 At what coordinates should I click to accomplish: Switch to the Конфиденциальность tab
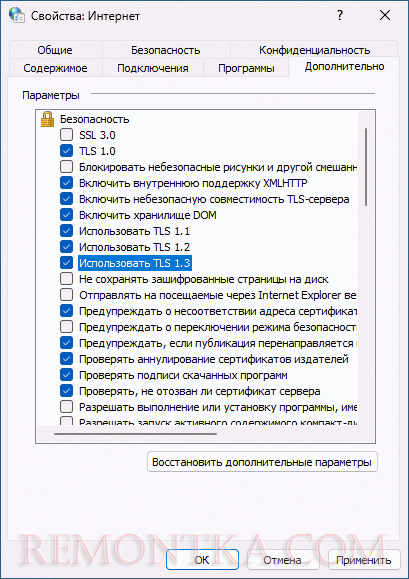(314, 49)
